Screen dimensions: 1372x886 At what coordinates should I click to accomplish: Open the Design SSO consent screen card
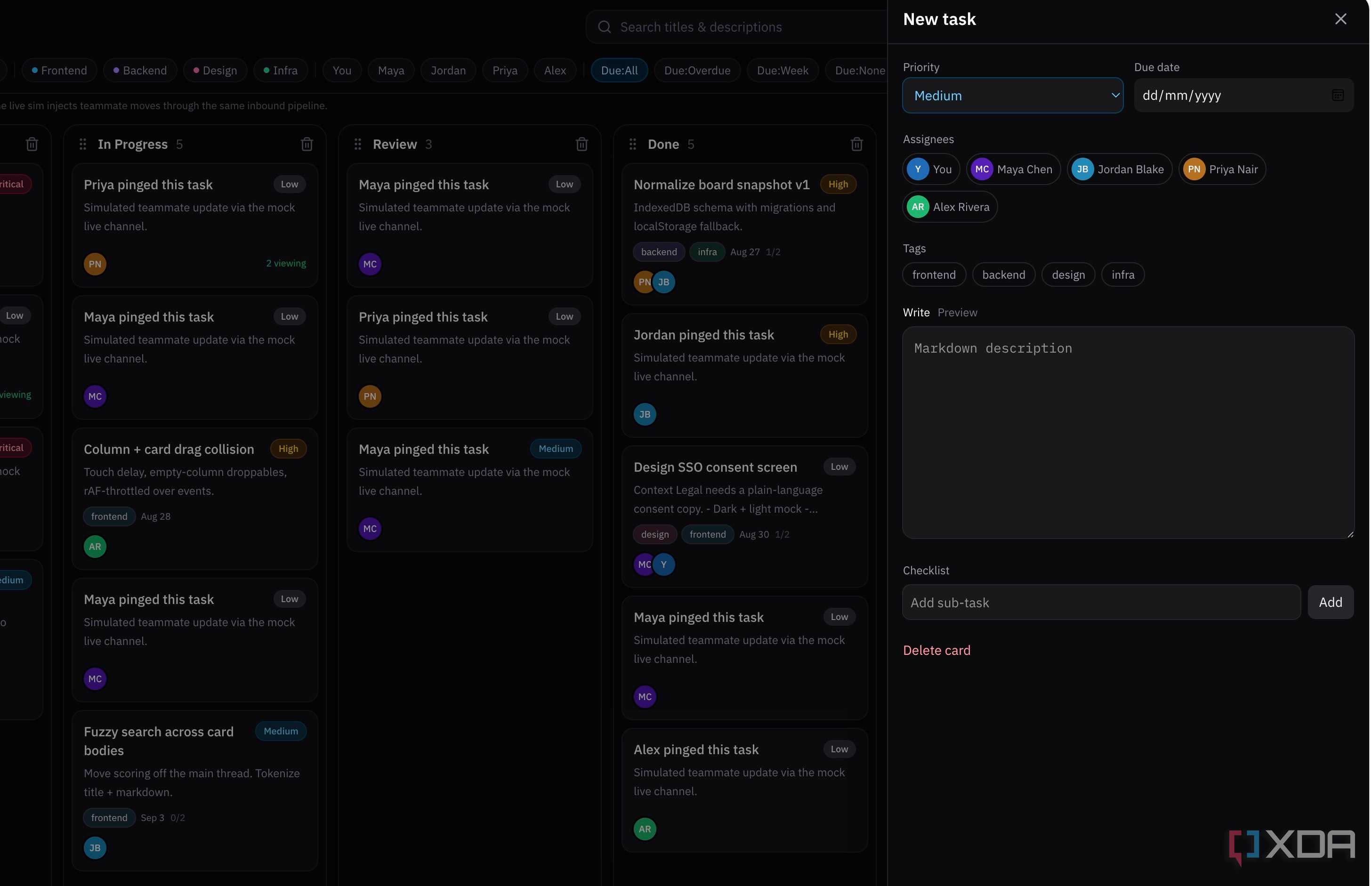744,516
